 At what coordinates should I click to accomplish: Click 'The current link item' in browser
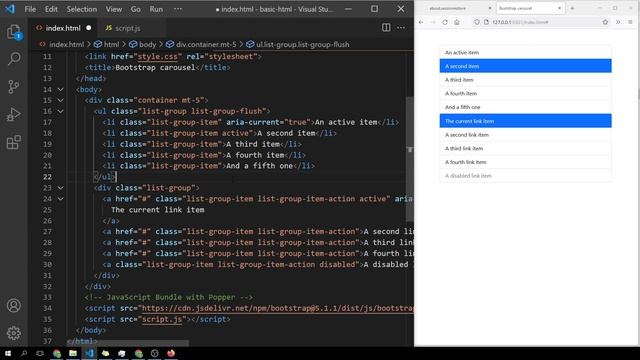525,121
